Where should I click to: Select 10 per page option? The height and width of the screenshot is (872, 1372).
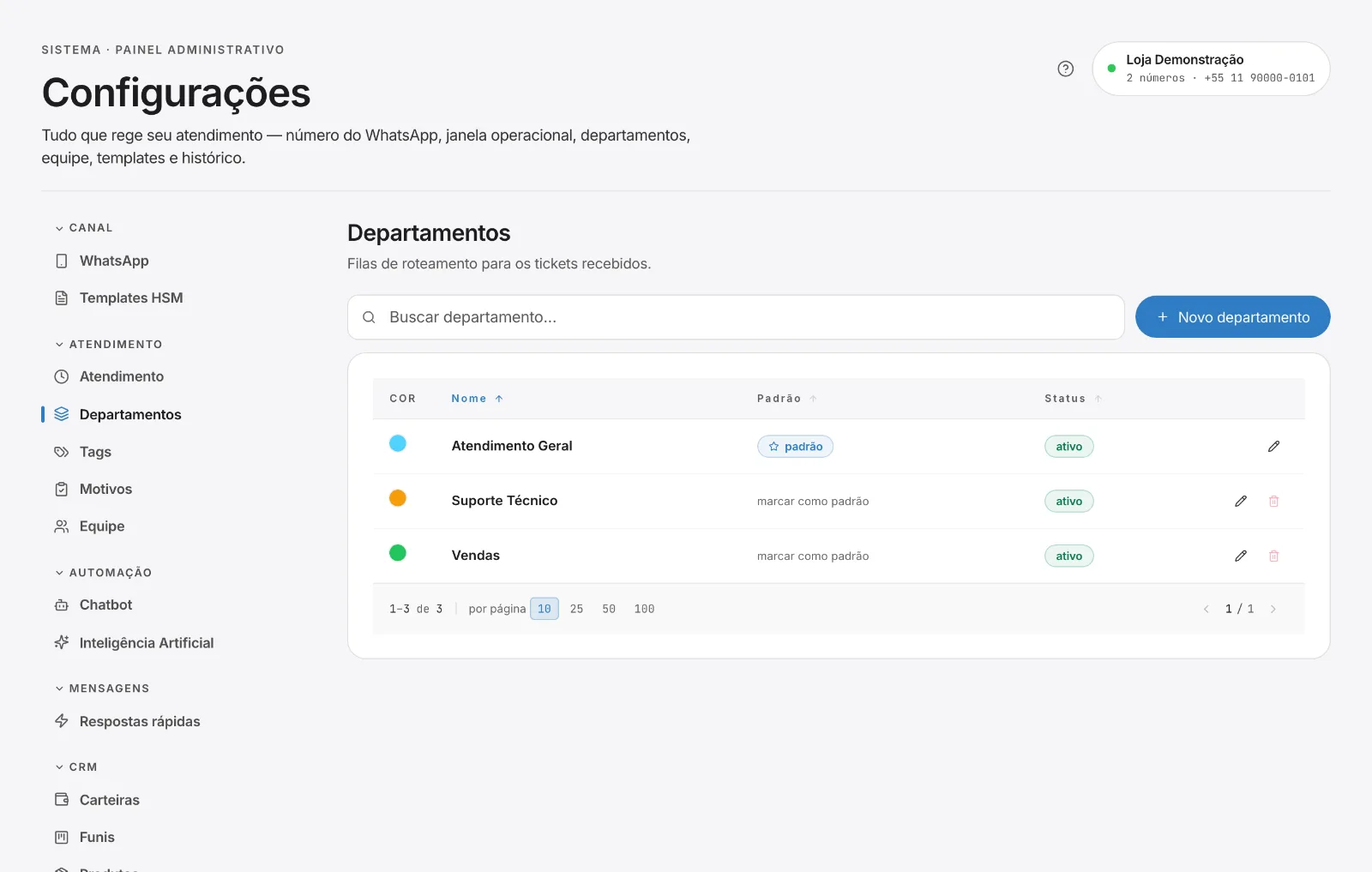coord(545,609)
